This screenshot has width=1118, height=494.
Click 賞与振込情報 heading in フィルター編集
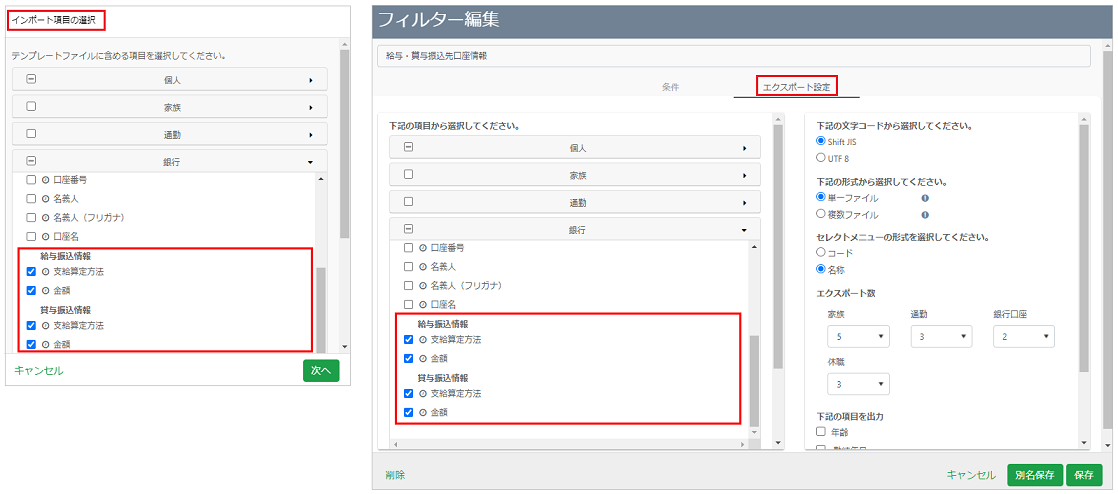pos(442,377)
